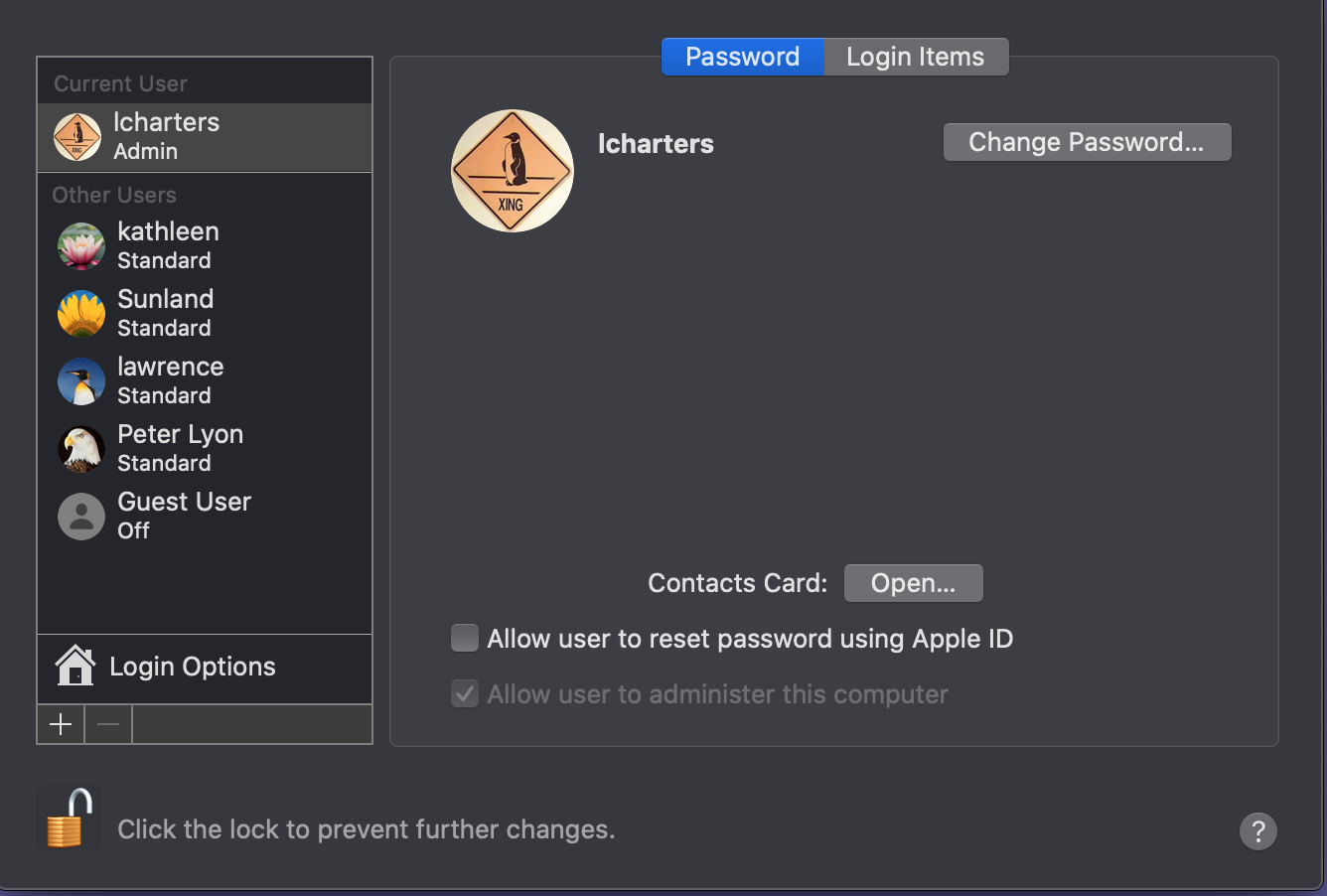
Task: Click the Change Password button
Action: click(x=1087, y=142)
